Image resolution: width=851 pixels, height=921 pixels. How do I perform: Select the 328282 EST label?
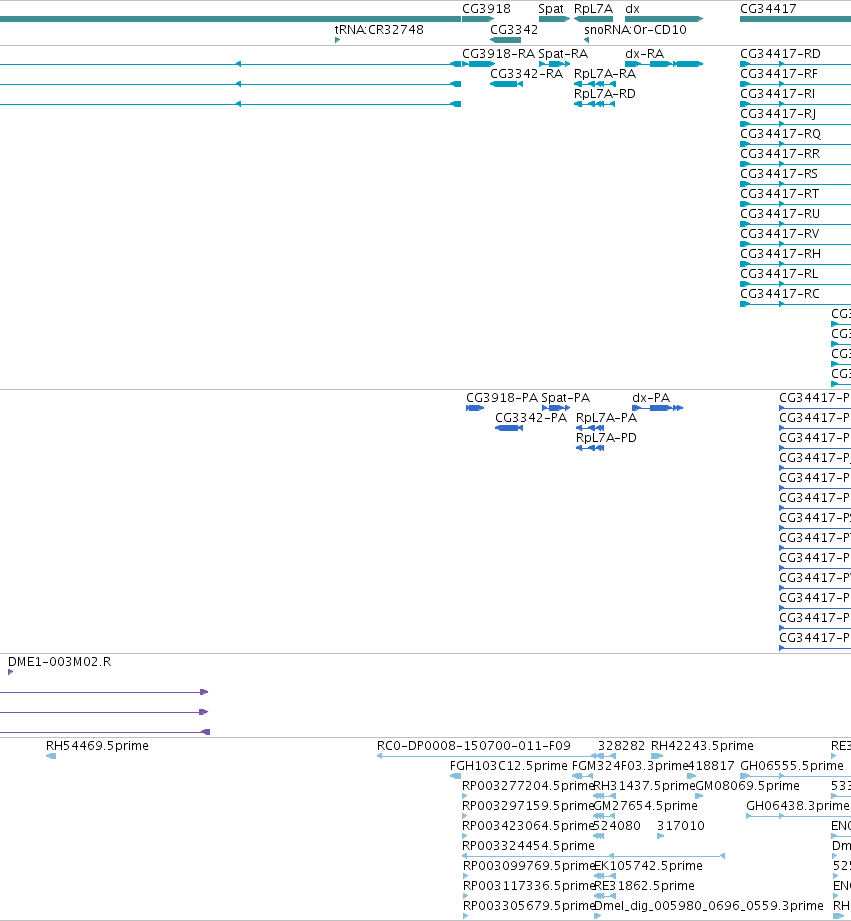621,745
